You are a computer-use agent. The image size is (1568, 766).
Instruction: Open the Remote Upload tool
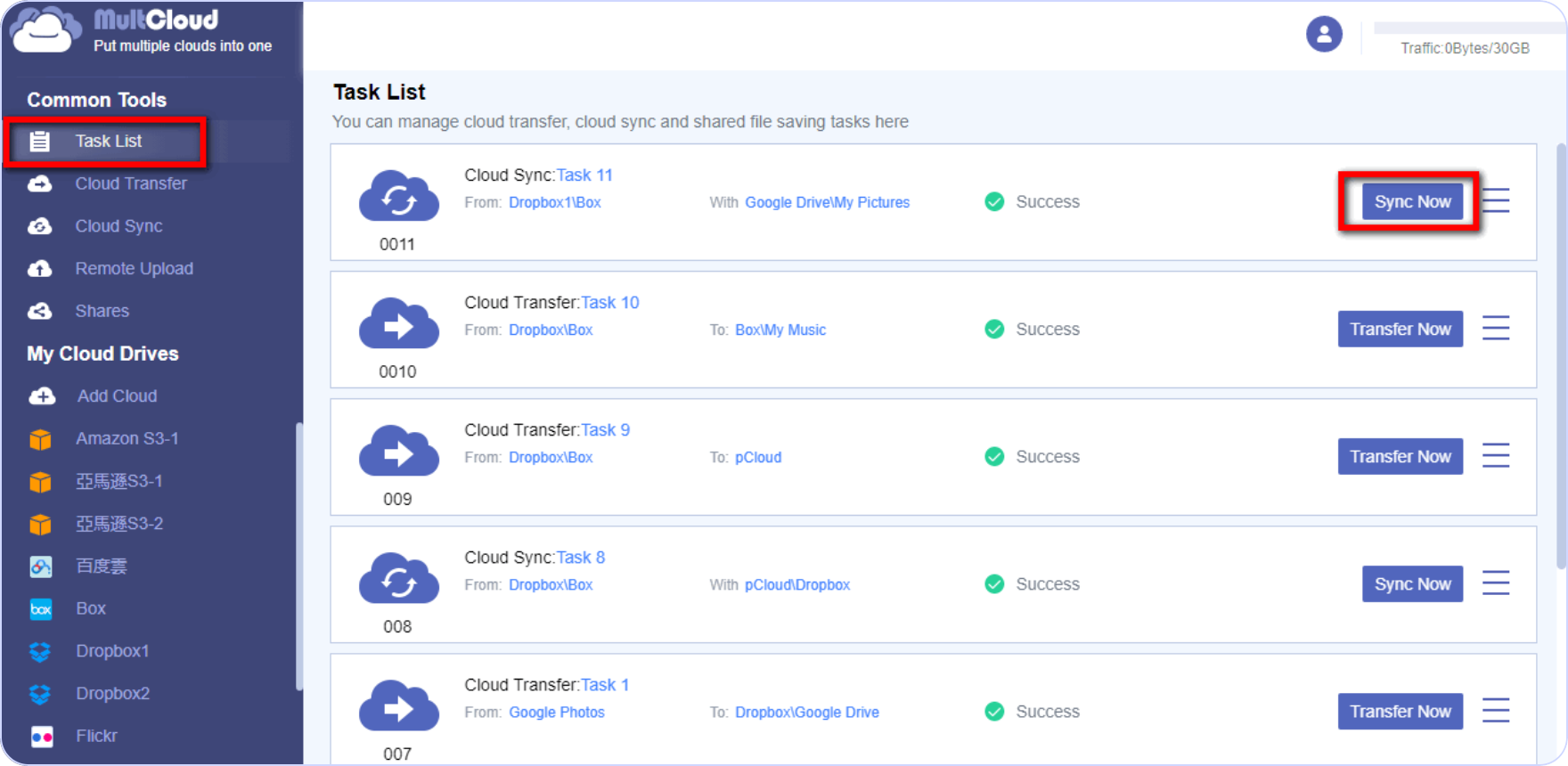pos(134,269)
